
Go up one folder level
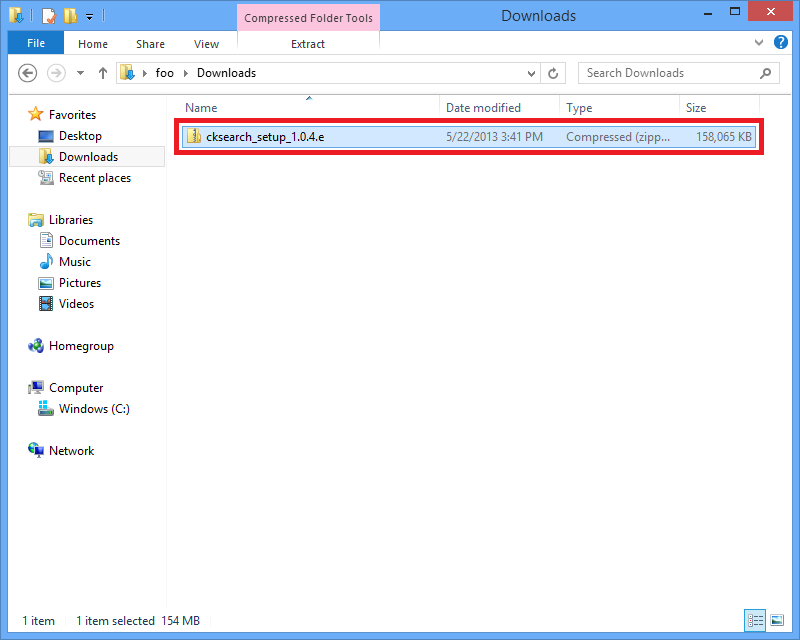(x=103, y=73)
